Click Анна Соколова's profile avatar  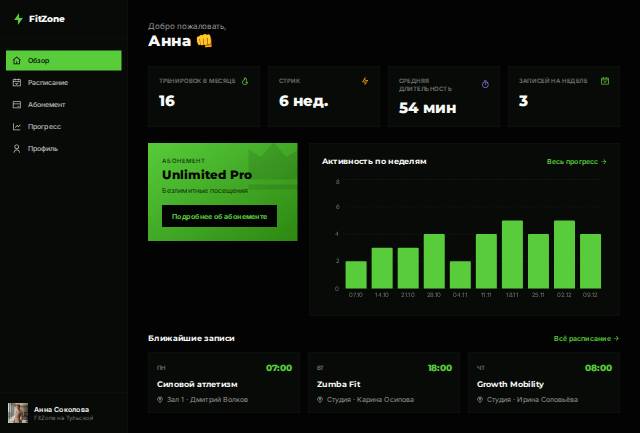(x=18, y=413)
